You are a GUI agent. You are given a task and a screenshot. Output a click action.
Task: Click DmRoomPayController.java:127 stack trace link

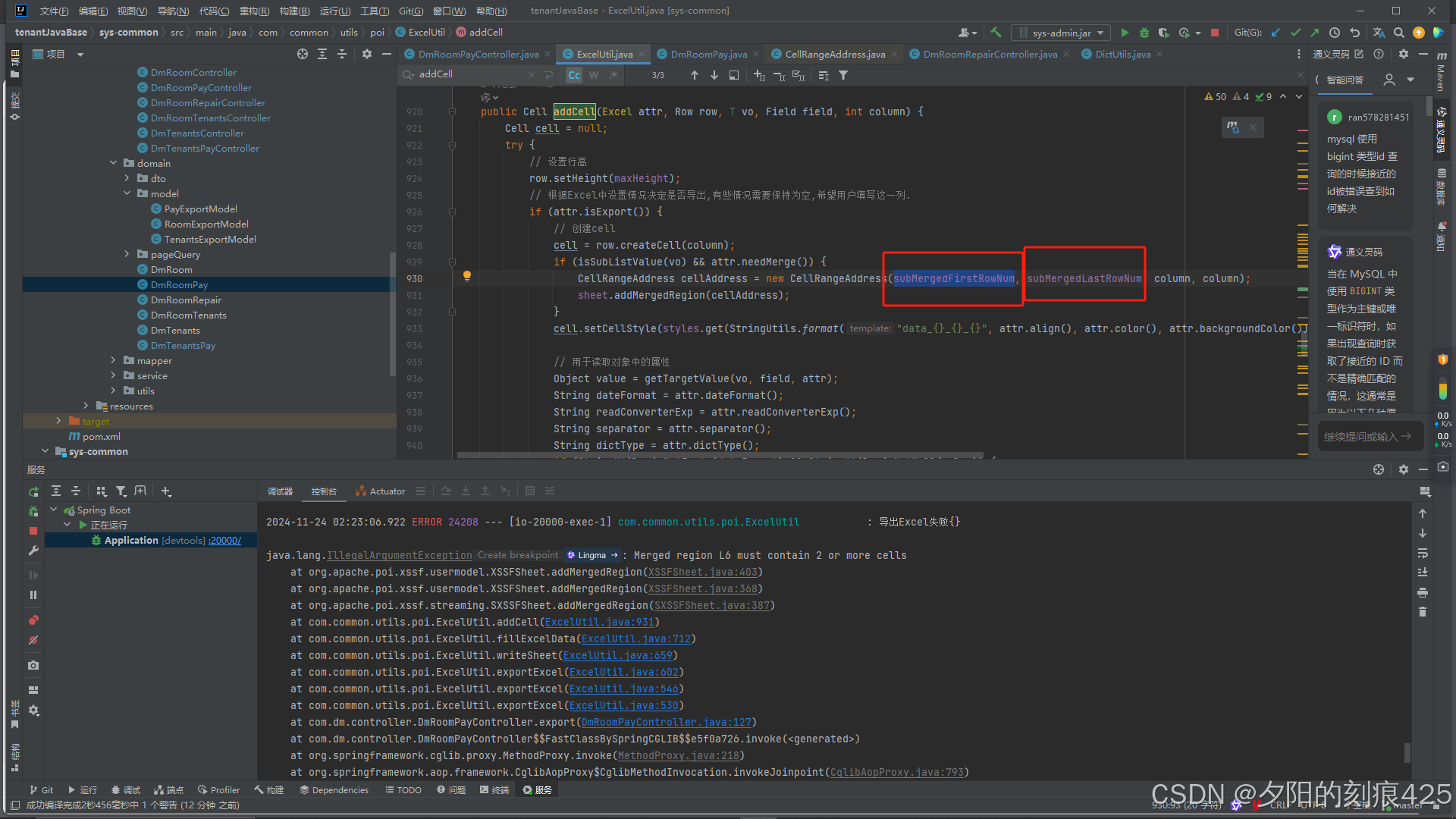click(666, 722)
